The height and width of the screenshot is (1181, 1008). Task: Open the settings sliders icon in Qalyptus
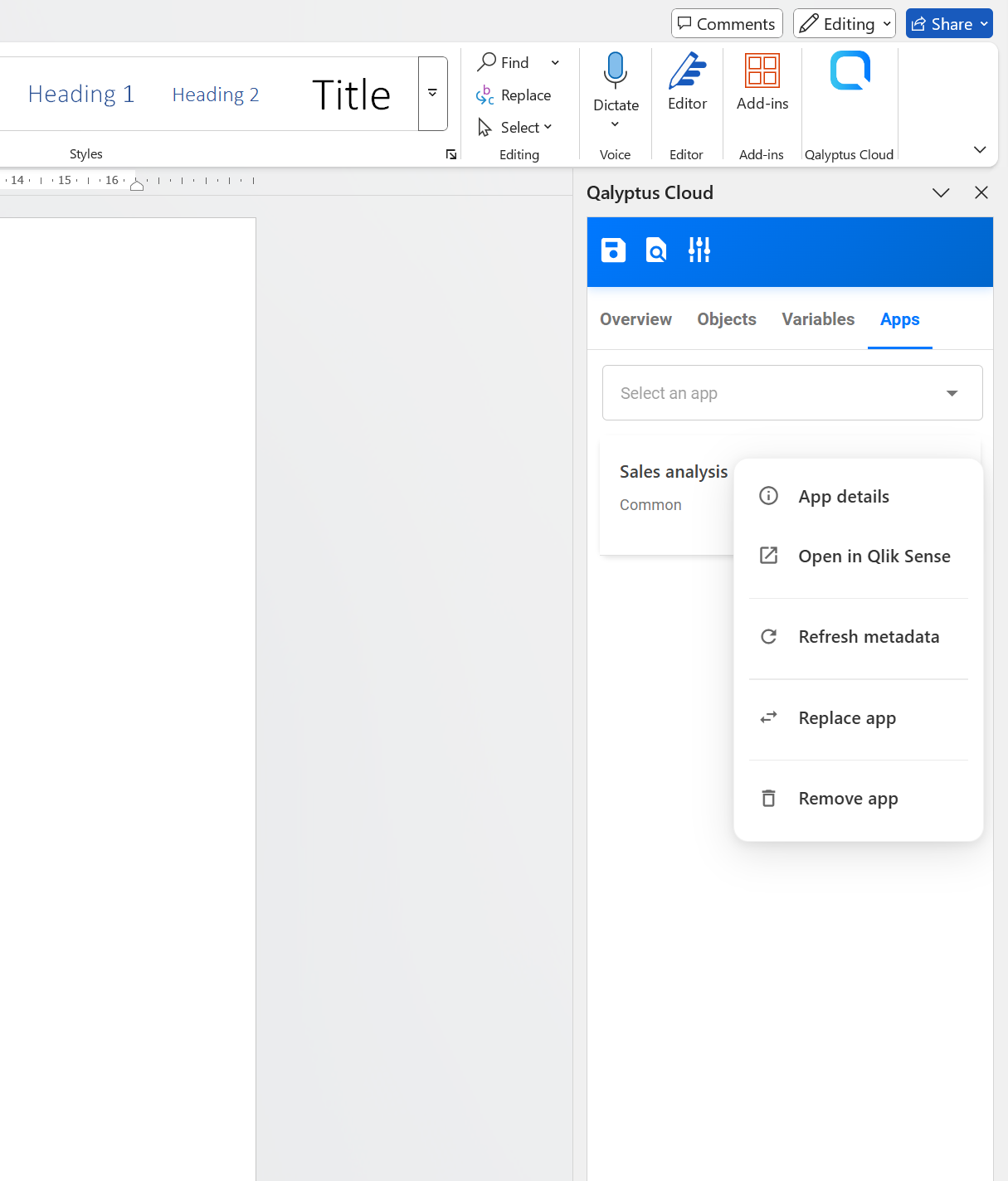click(699, 250)
